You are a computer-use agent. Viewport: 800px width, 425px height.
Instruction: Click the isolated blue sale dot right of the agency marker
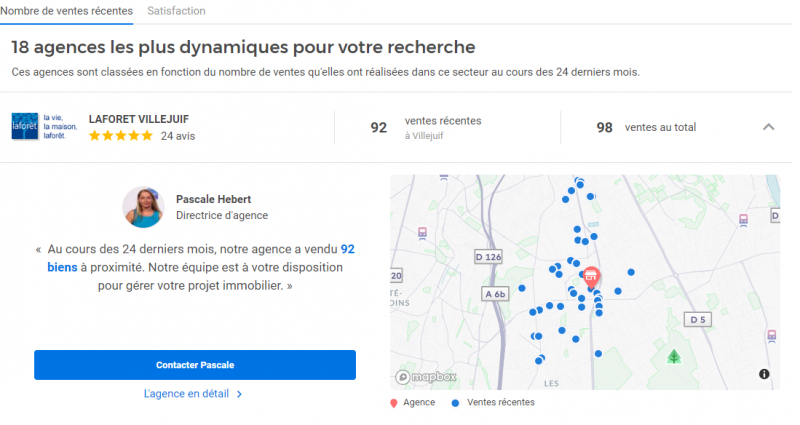pyautogui.click(x=630, y=272)
